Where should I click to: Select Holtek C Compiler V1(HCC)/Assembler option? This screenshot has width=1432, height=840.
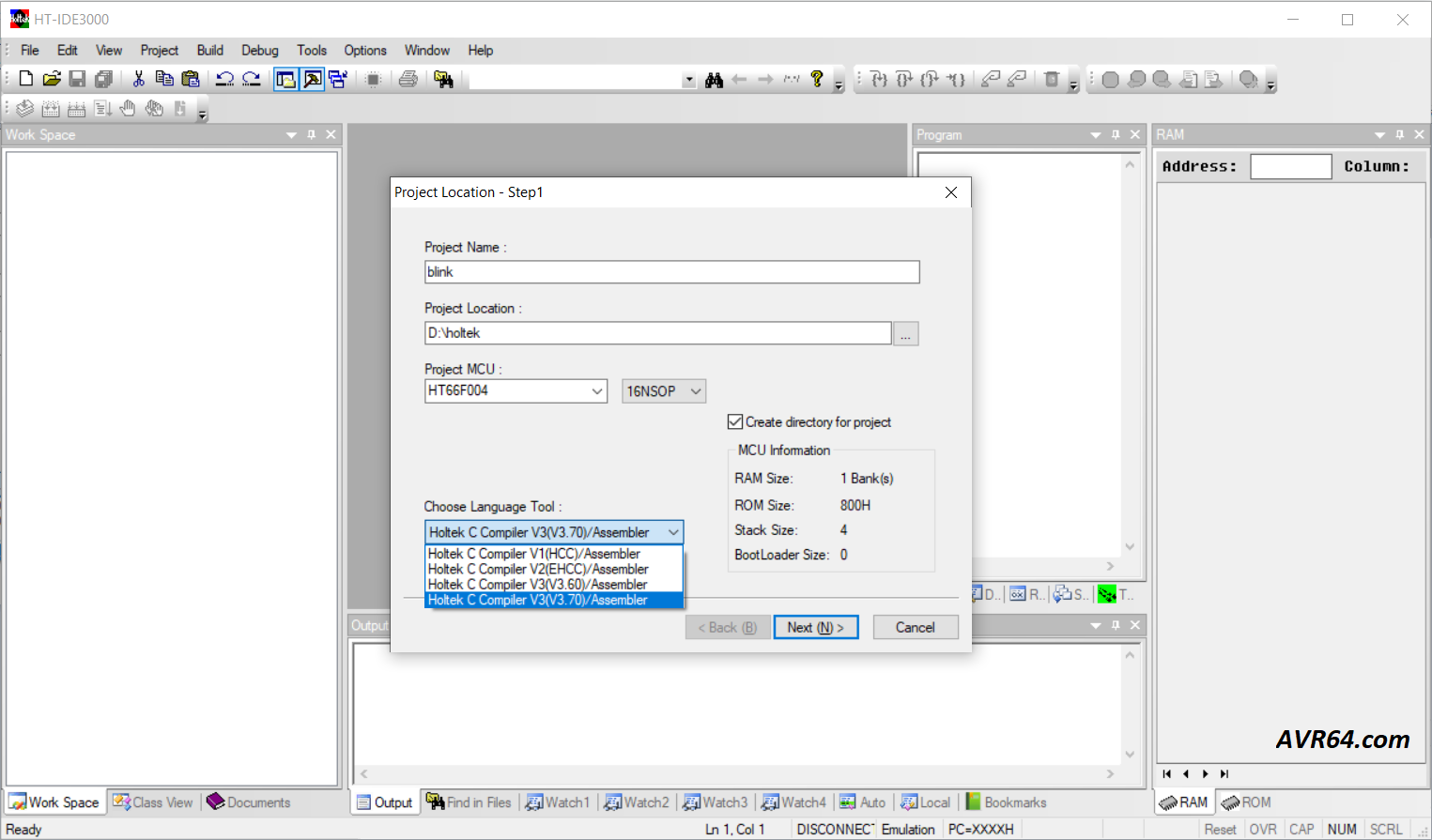point(534,554)
